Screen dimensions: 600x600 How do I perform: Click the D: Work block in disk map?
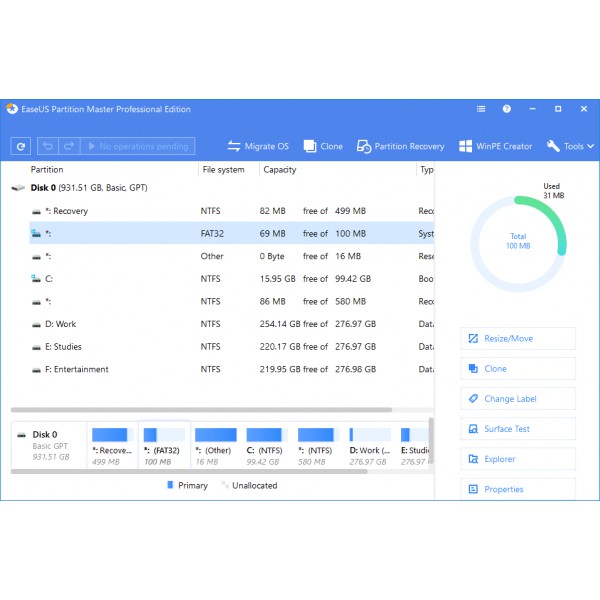[x=370, y=445]
